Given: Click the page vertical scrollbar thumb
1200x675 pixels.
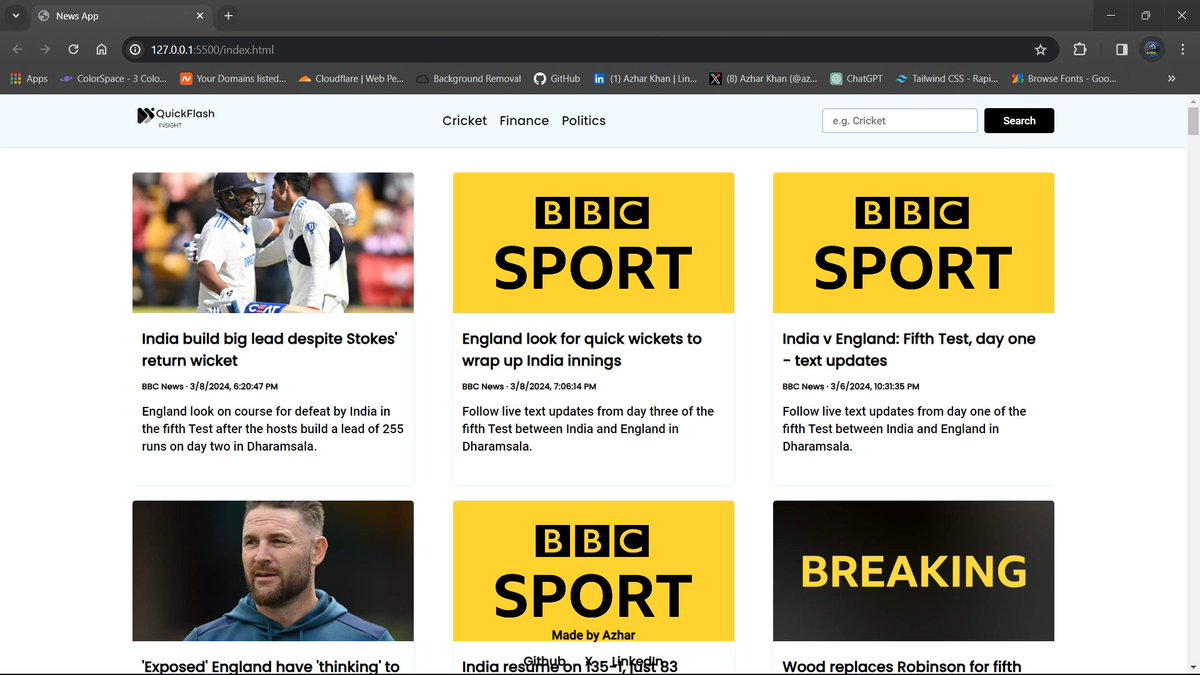Looking at the screenshot, I should click(x=1192, y=122).
